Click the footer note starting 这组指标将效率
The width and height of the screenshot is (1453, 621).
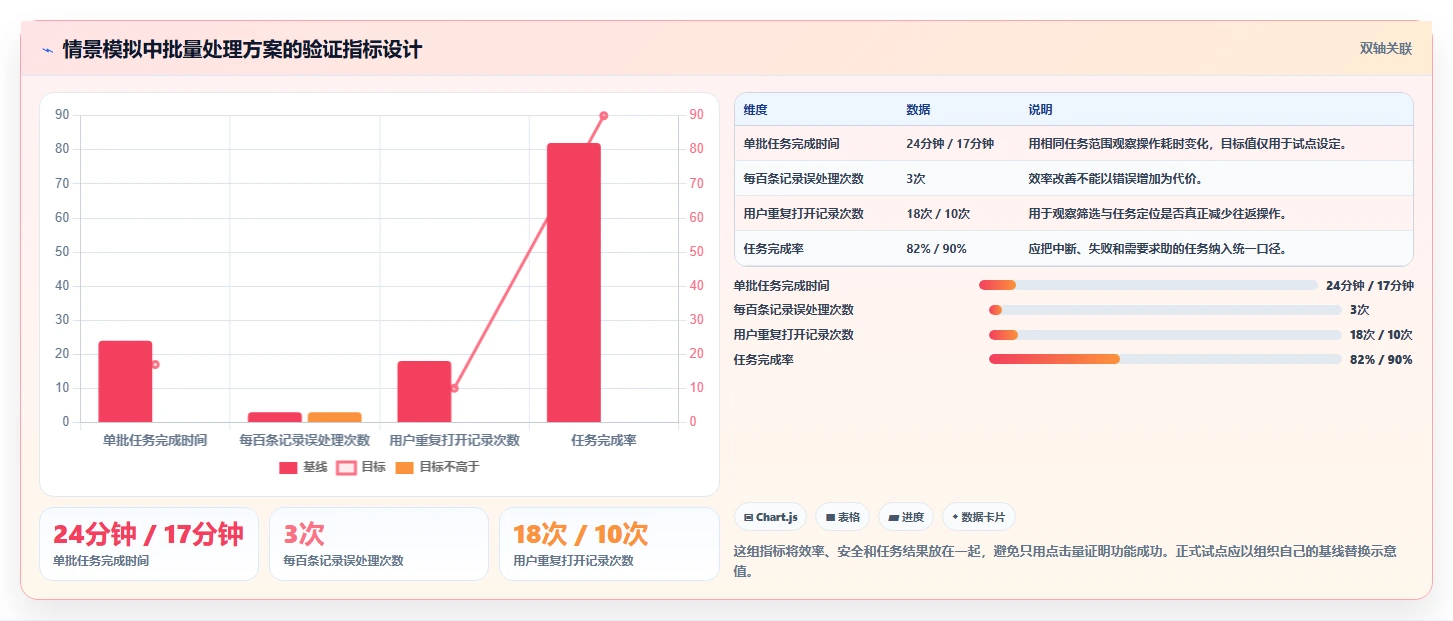tap(1066, 561)
